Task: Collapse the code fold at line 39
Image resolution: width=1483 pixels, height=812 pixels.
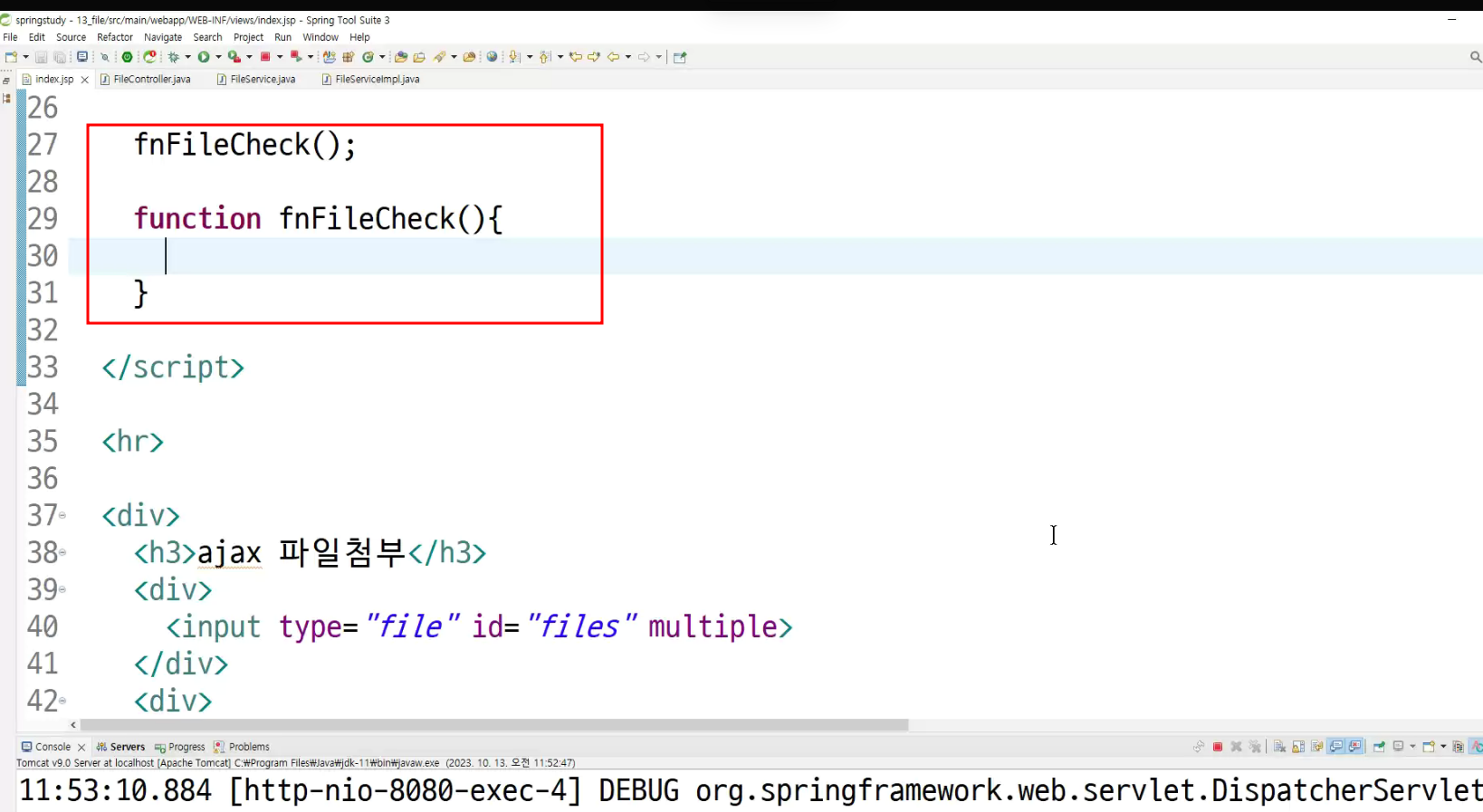Action: (x=62, y=590)
